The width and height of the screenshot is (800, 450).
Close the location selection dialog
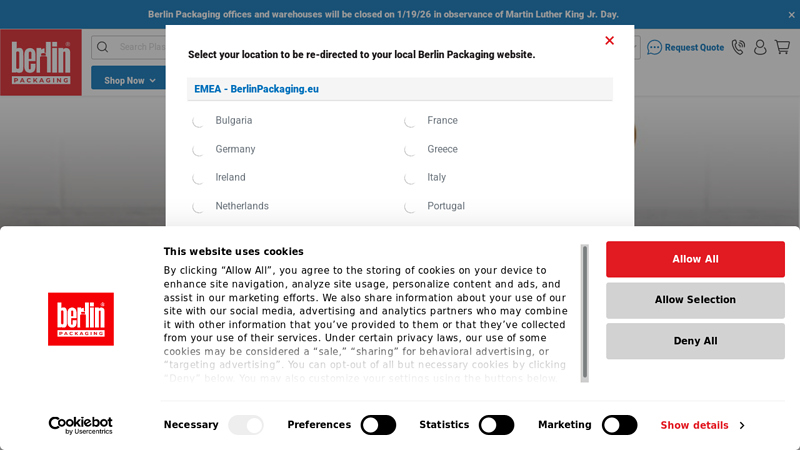[609, 41]
